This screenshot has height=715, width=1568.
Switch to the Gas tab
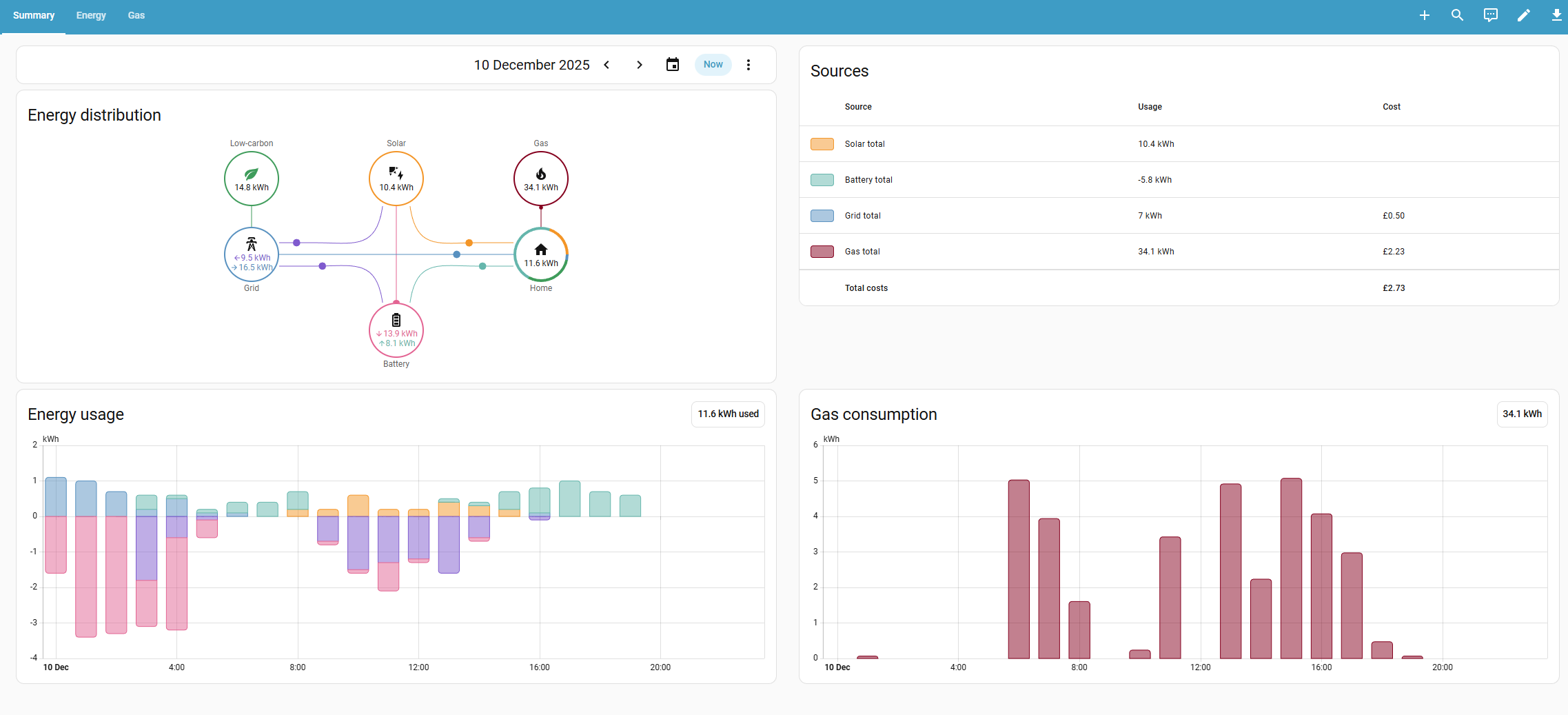(136, 16)
